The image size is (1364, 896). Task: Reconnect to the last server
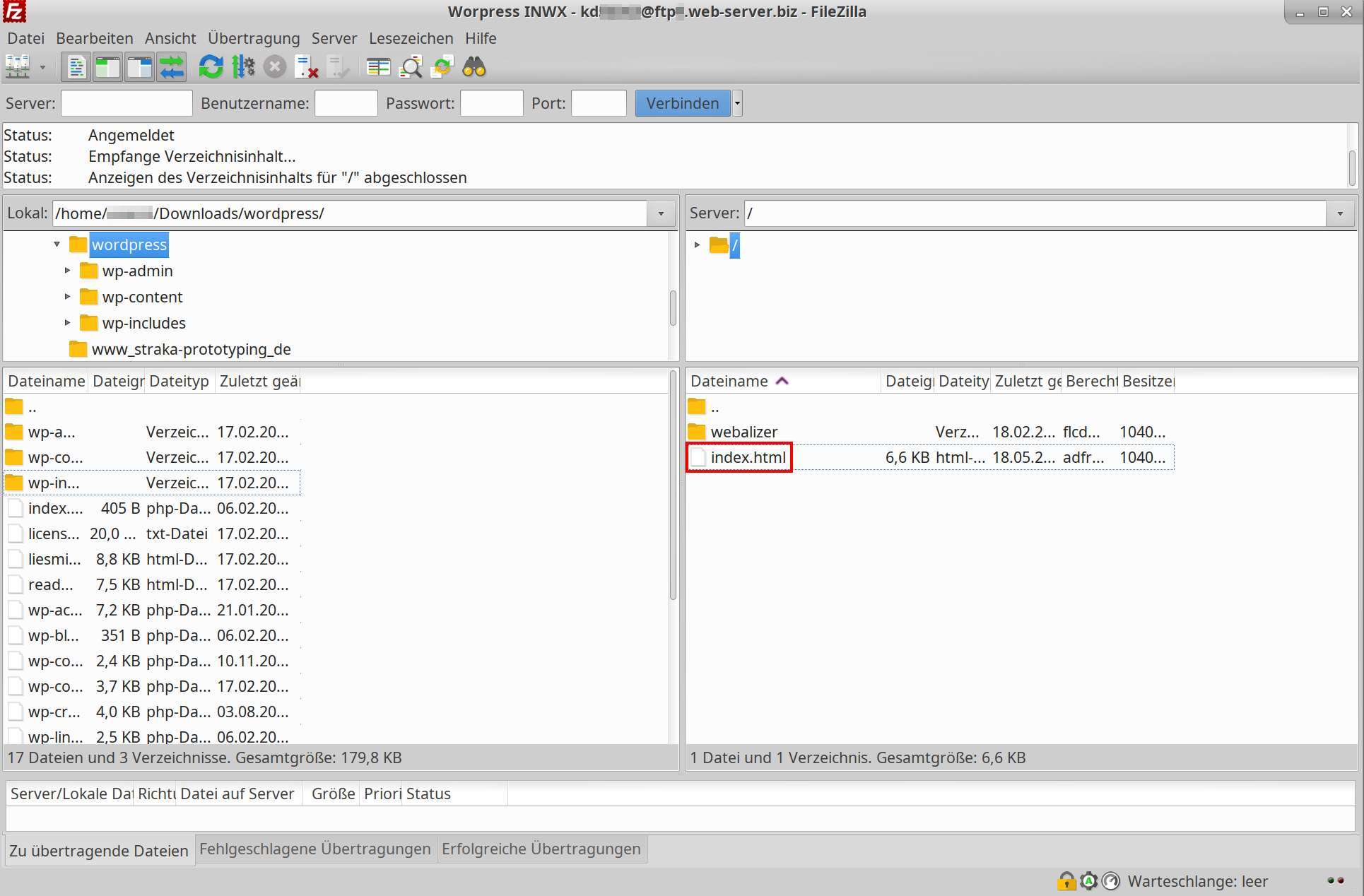(x=339, y=67)
